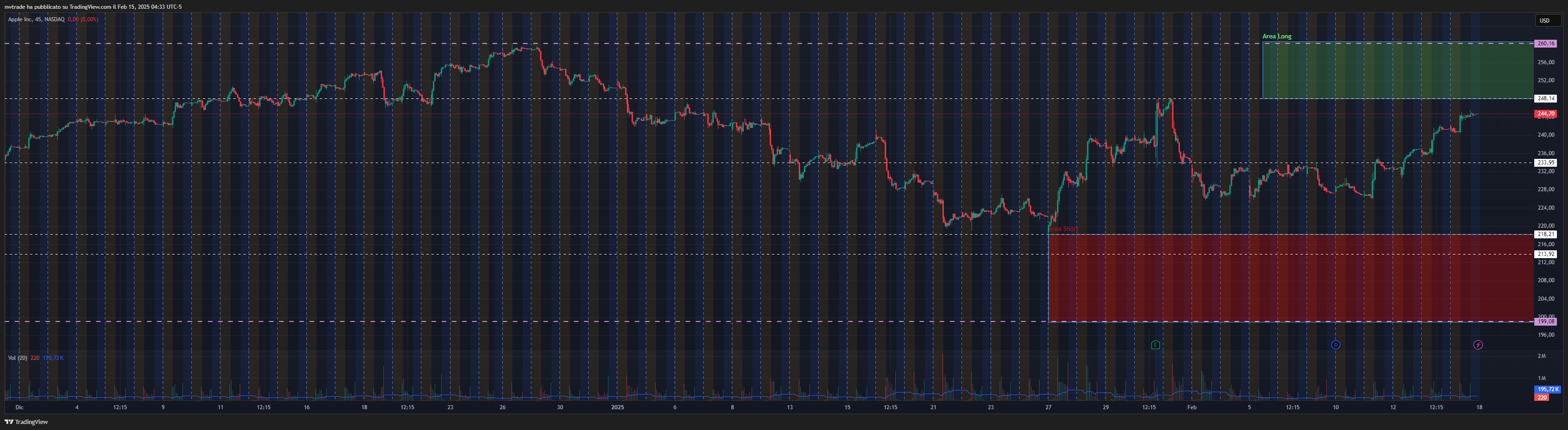
Task: Click the 256,00 price scale value
Action: click(x=1546, y=62)
